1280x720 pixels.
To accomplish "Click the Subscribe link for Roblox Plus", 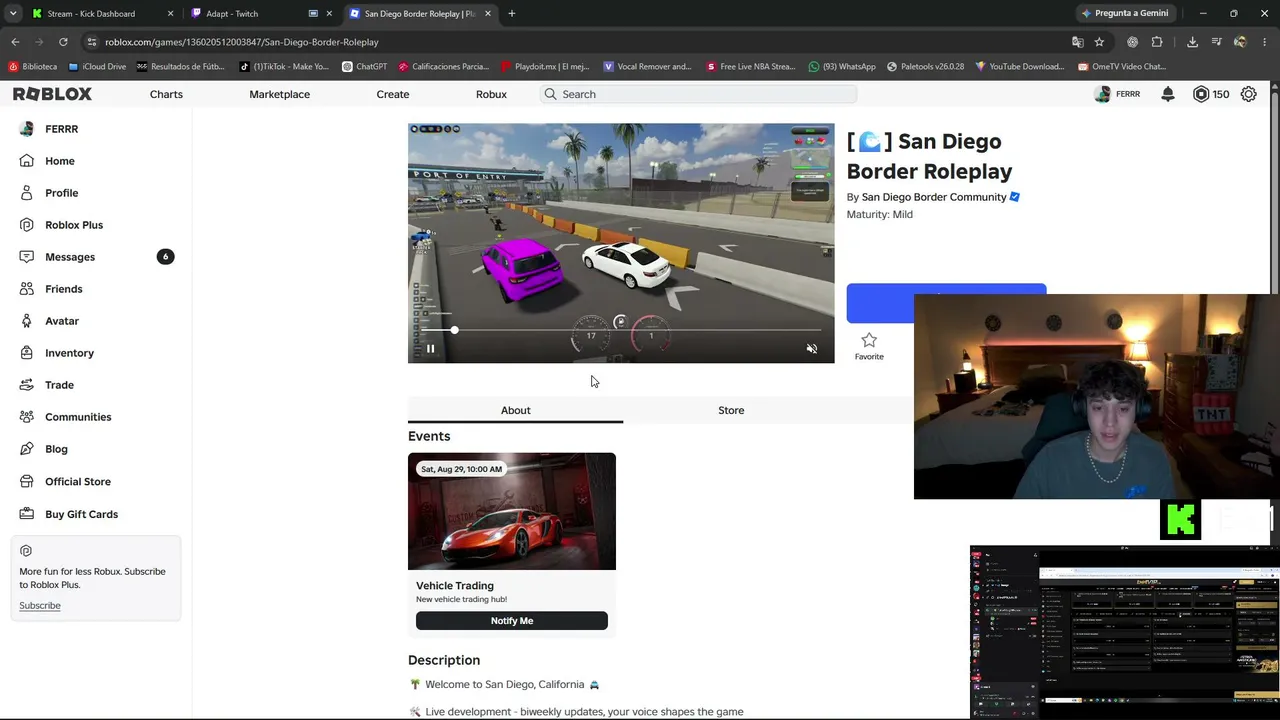I will 40,606.
